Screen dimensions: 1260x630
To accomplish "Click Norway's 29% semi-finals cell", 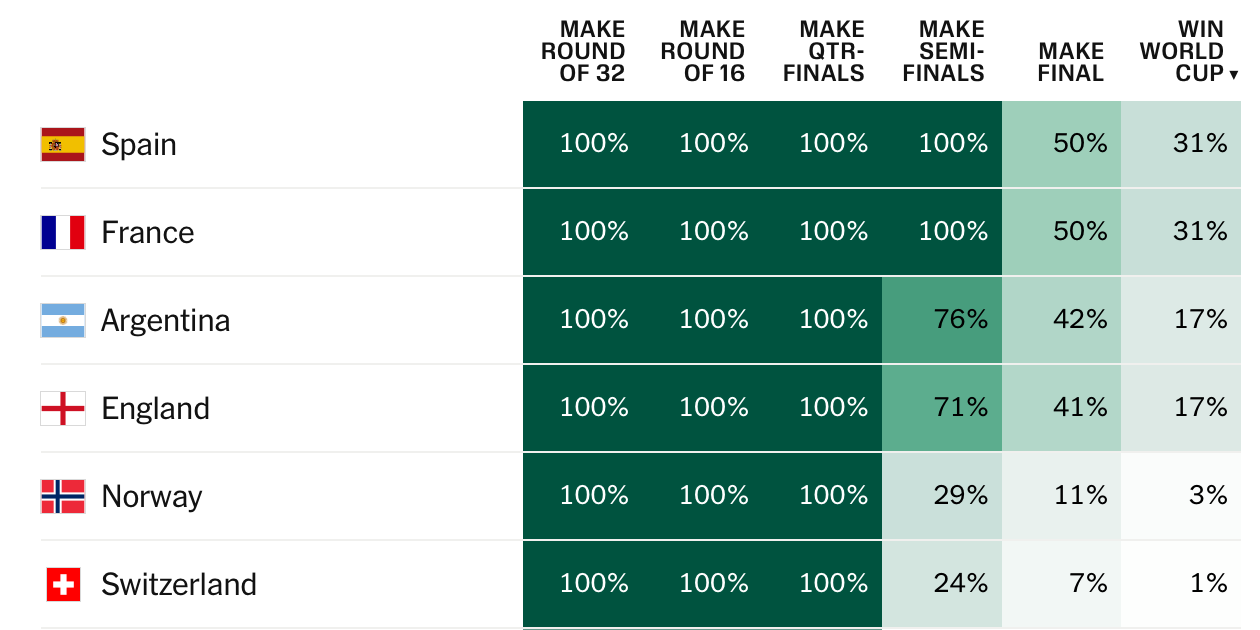I will [942, 496].
